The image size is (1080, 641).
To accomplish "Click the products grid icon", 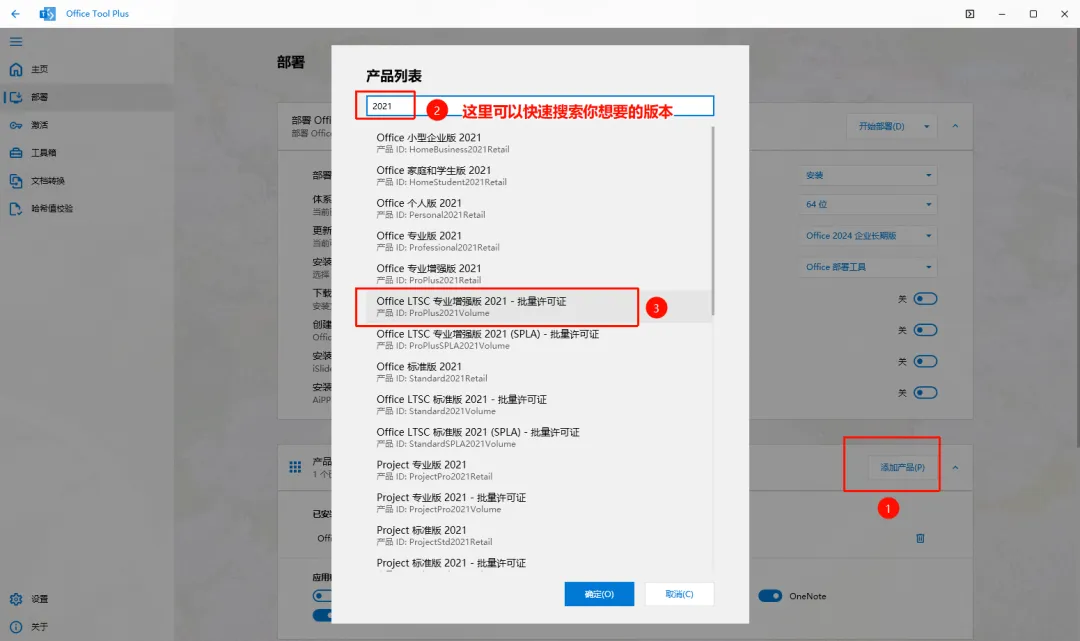I will tap(295, 467).
